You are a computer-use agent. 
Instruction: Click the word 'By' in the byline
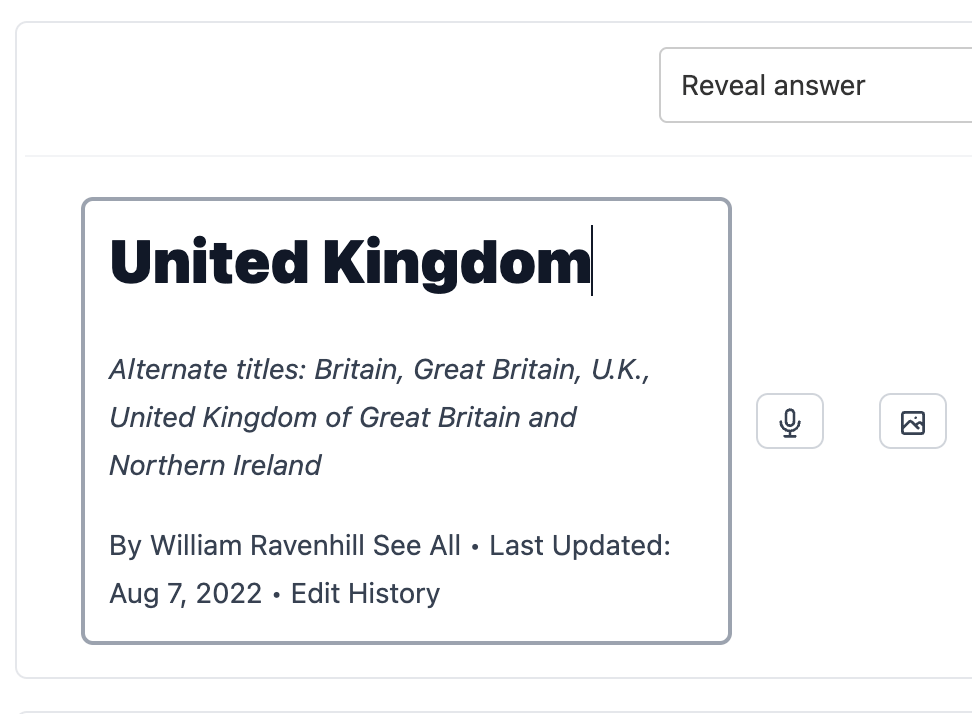click(126, 546)
